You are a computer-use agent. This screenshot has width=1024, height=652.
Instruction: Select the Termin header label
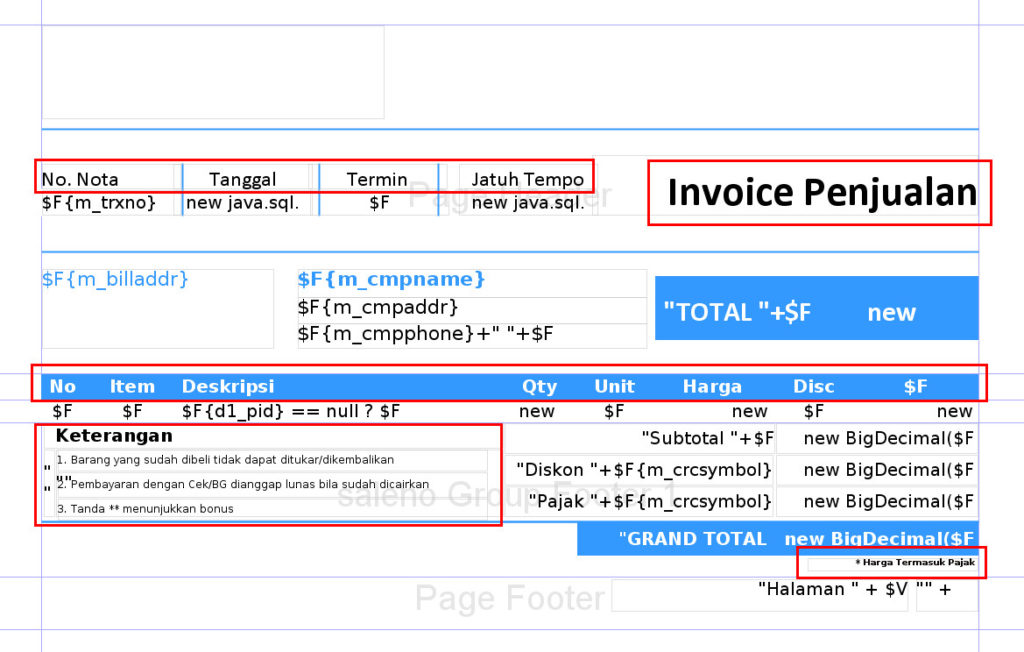378,178
